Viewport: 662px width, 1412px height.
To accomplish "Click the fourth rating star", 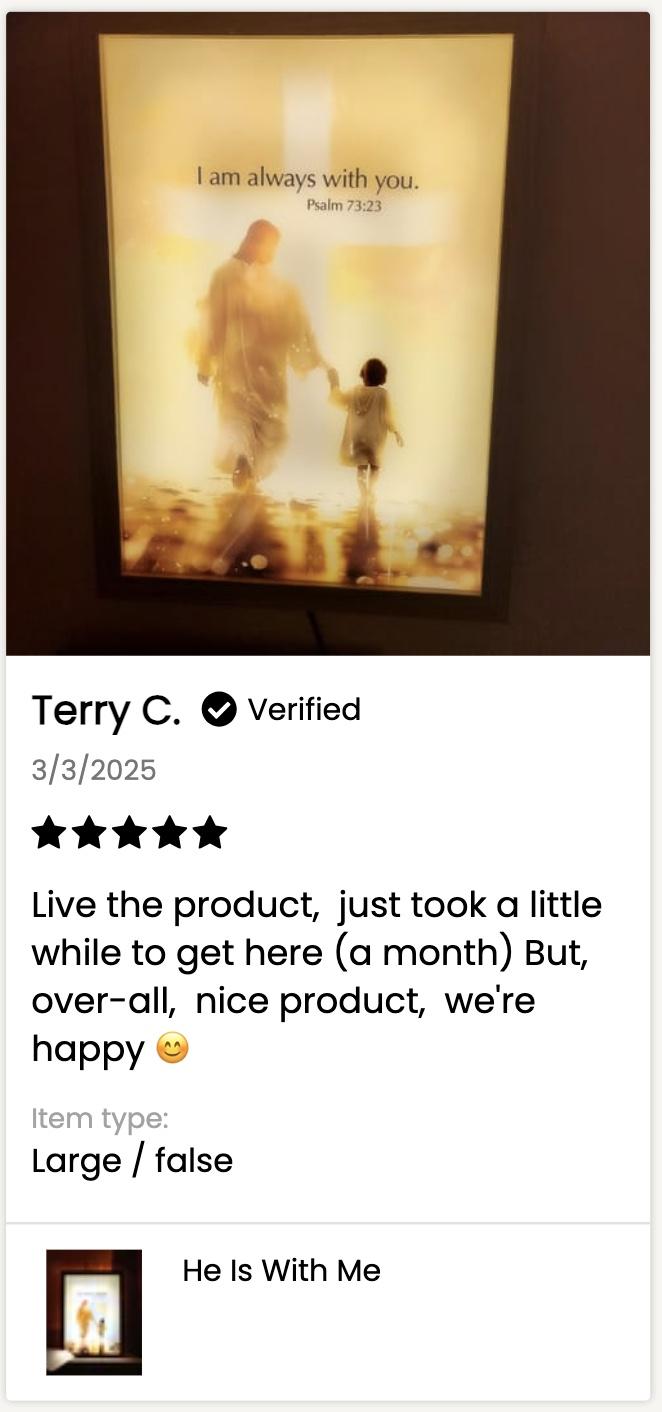I will [x=169, y=833].
